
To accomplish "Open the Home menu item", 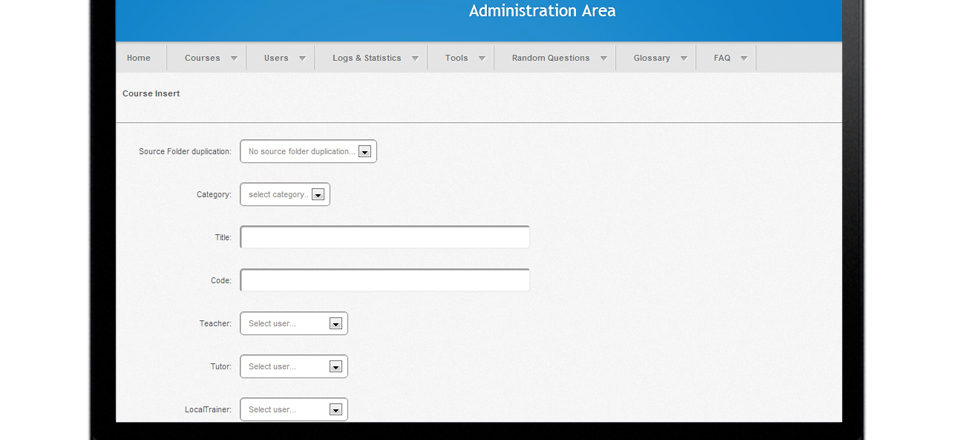I will pyautogui.click(x=139, y=58).
